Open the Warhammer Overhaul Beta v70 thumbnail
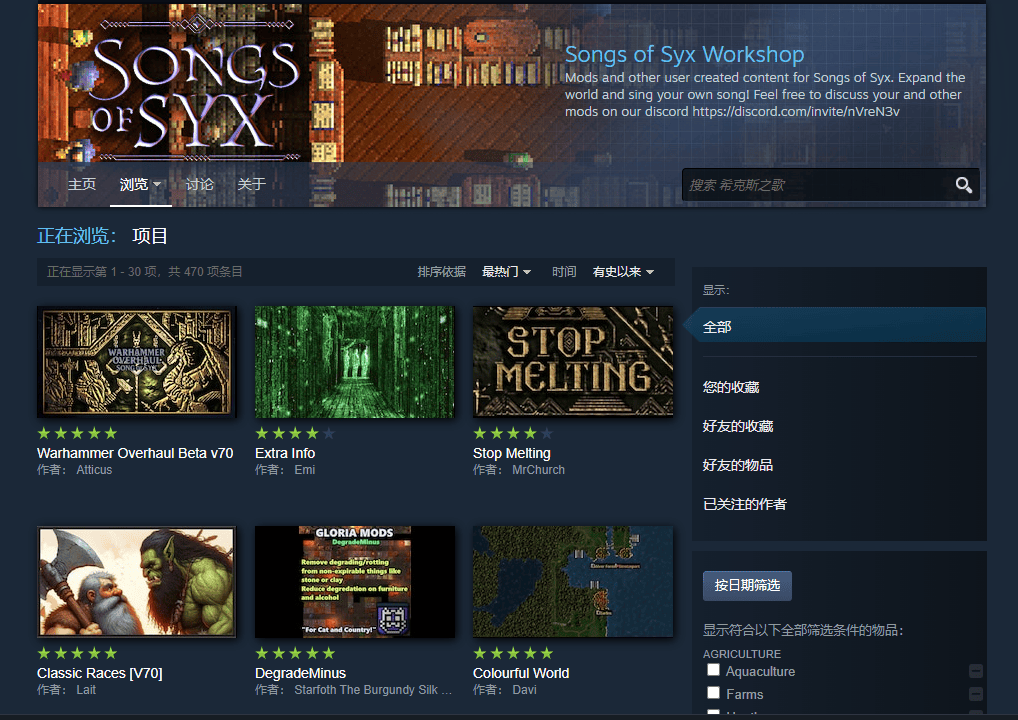The image size is (1018, 720). click(x=137, y=362)
